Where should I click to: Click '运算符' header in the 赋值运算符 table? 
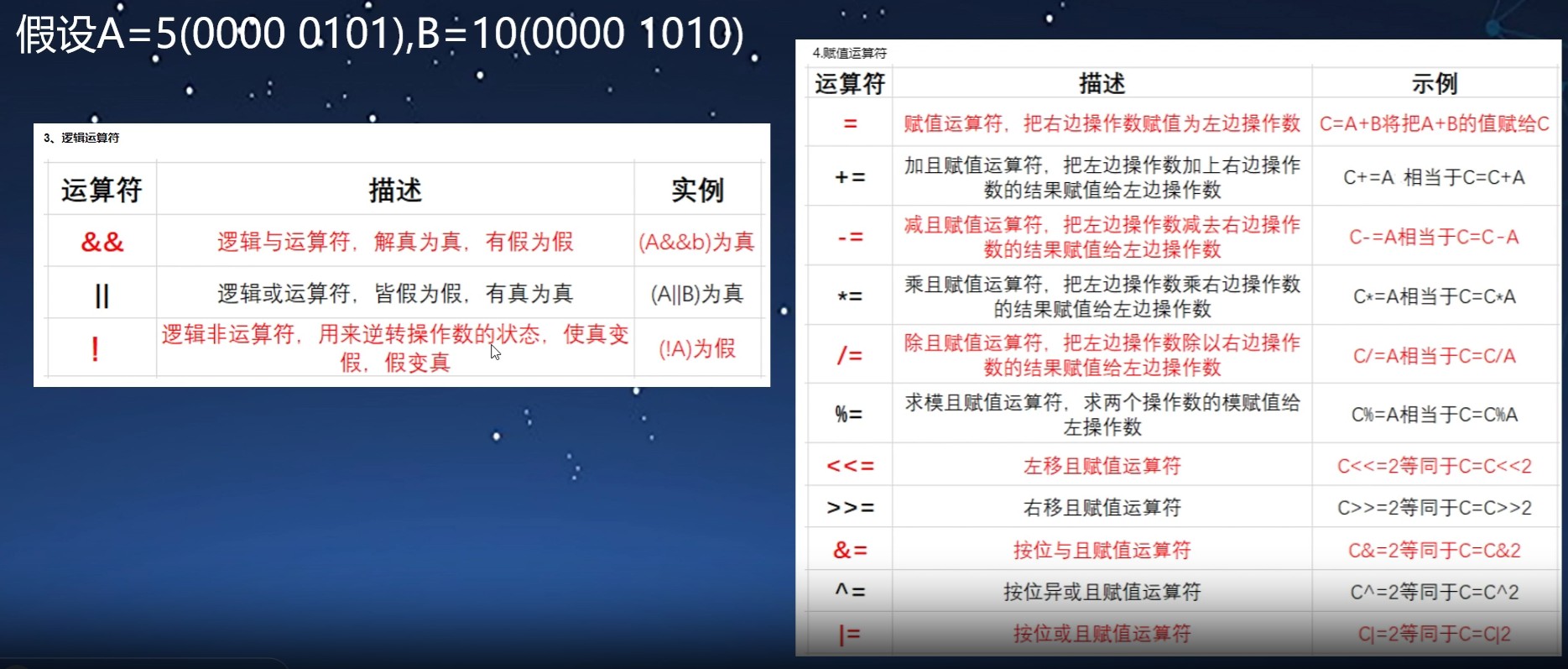pyautogui.click(x=850, y=84)
